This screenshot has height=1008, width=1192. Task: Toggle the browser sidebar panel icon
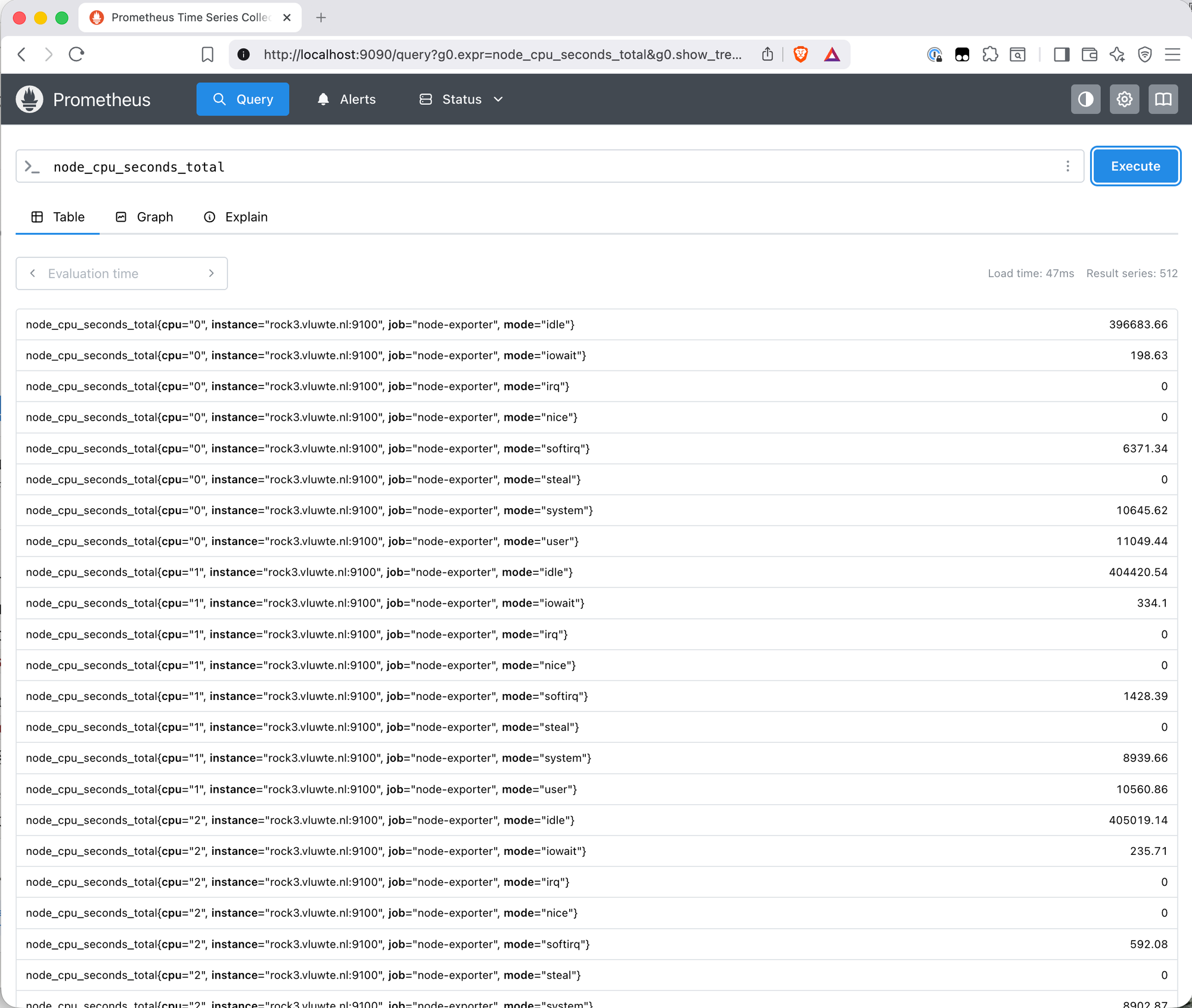tap(1061, 55)
